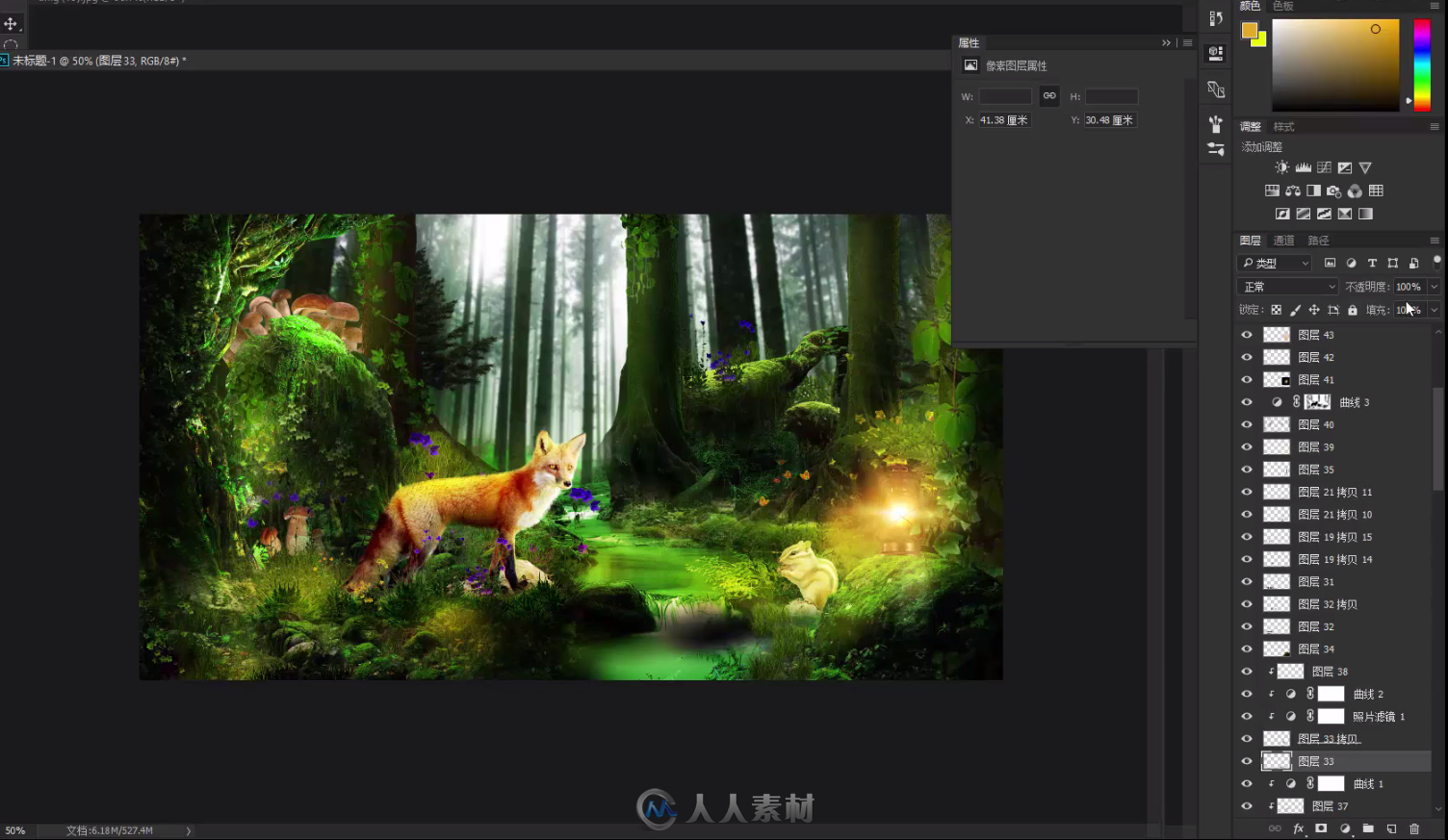The image size is (1448, 840).
Task: Filter layers by type layers icon
Action: point(1372,263)
